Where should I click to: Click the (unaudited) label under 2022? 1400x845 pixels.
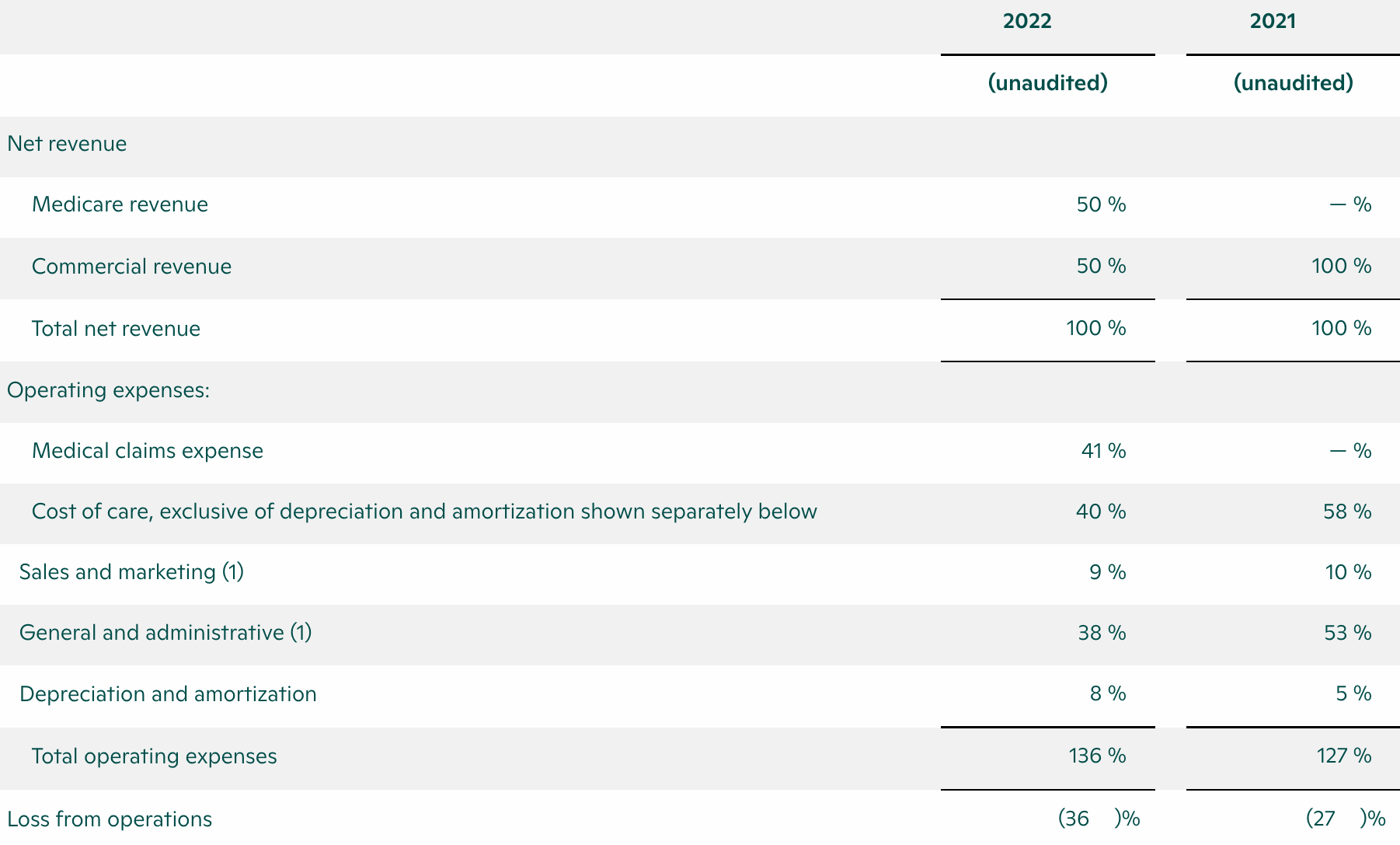[x=1047, y=83]
